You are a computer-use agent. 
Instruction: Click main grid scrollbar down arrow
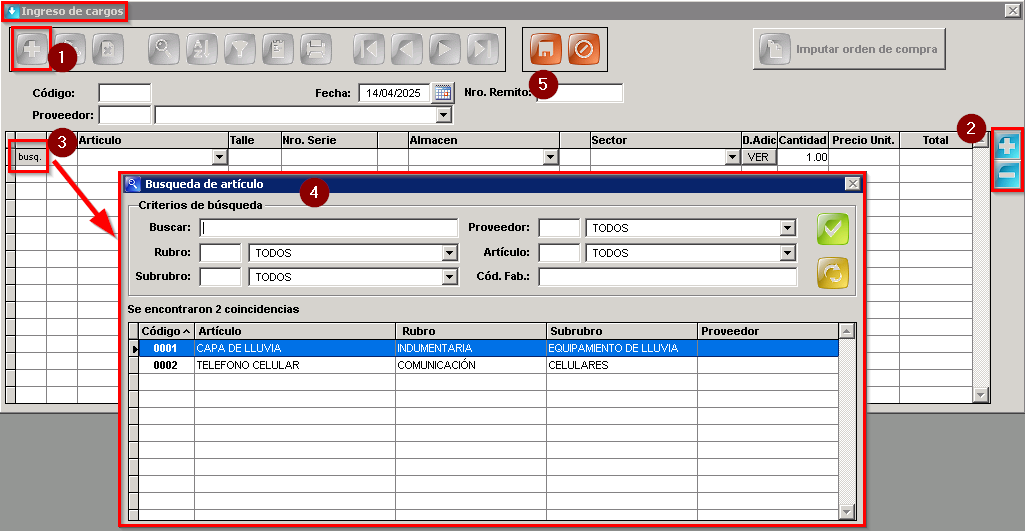pyautogui.click(x=981, y=394)
